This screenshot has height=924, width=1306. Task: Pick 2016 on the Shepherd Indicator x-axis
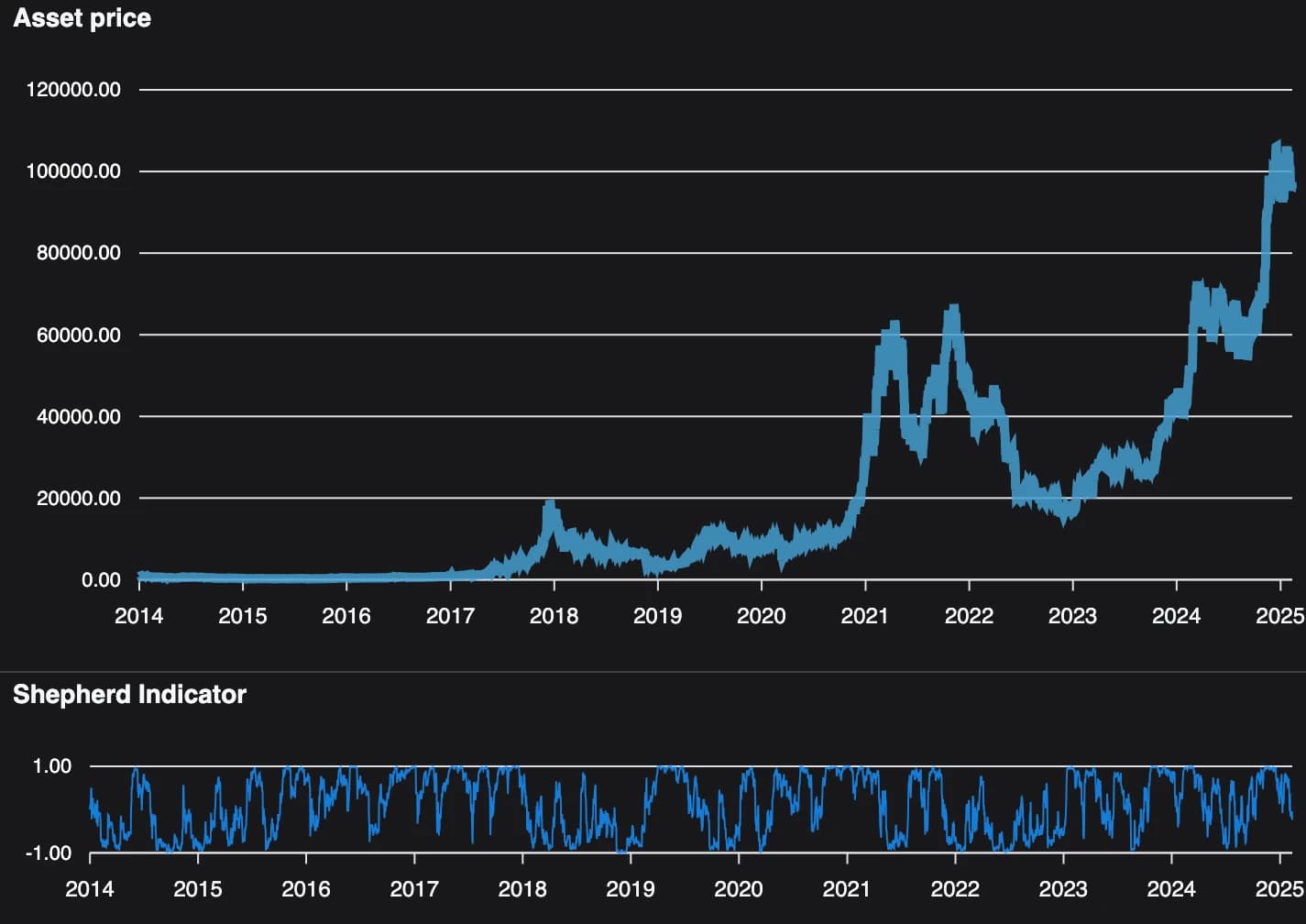click(306, 889)
